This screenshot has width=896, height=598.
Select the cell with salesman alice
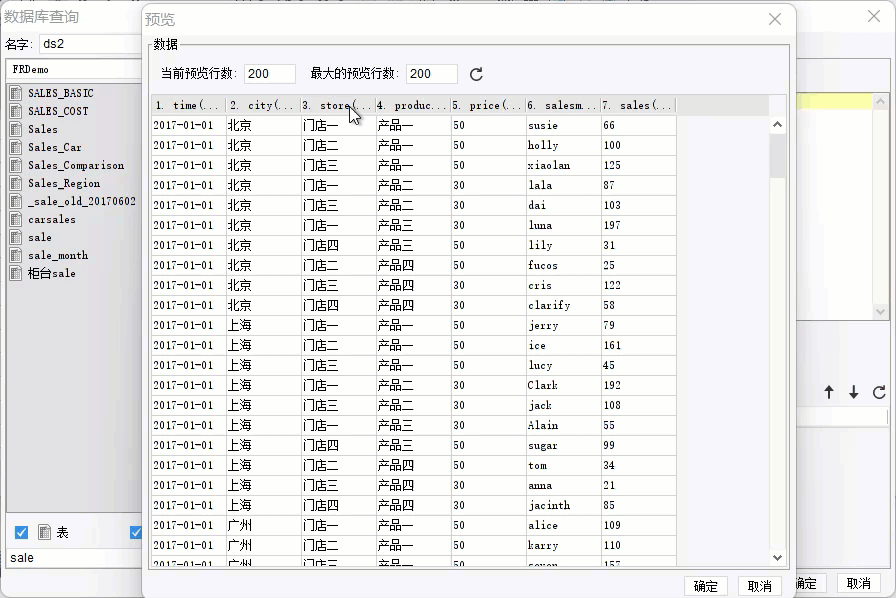click(563, 525)
